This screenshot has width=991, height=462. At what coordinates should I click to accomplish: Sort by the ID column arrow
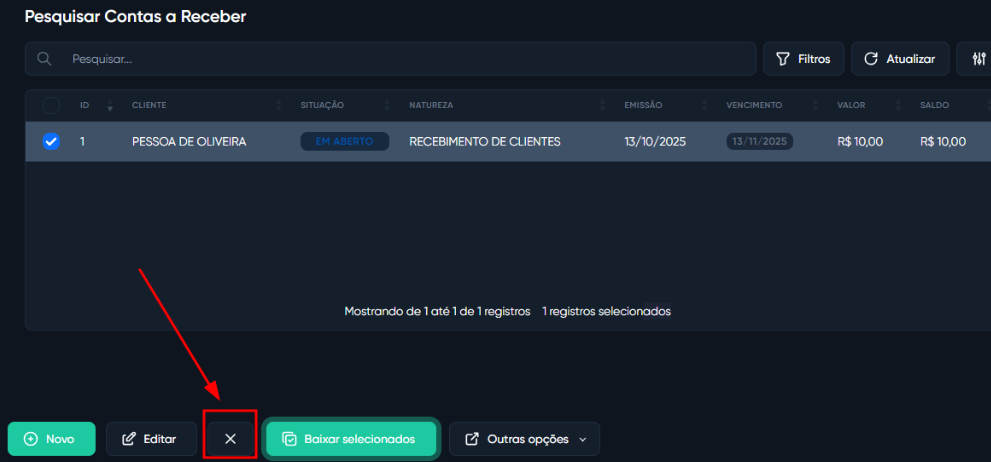pyautogui.click(x=109, y=106)
